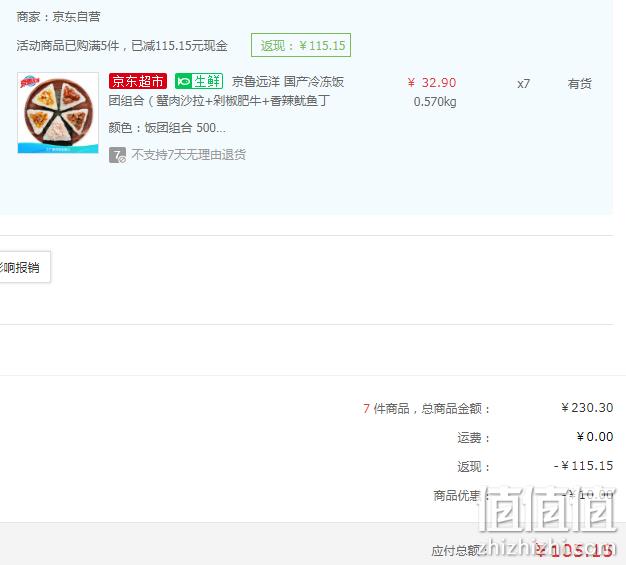Click the 影响报销 partial button
626x565 pixels.
[22, 267]
